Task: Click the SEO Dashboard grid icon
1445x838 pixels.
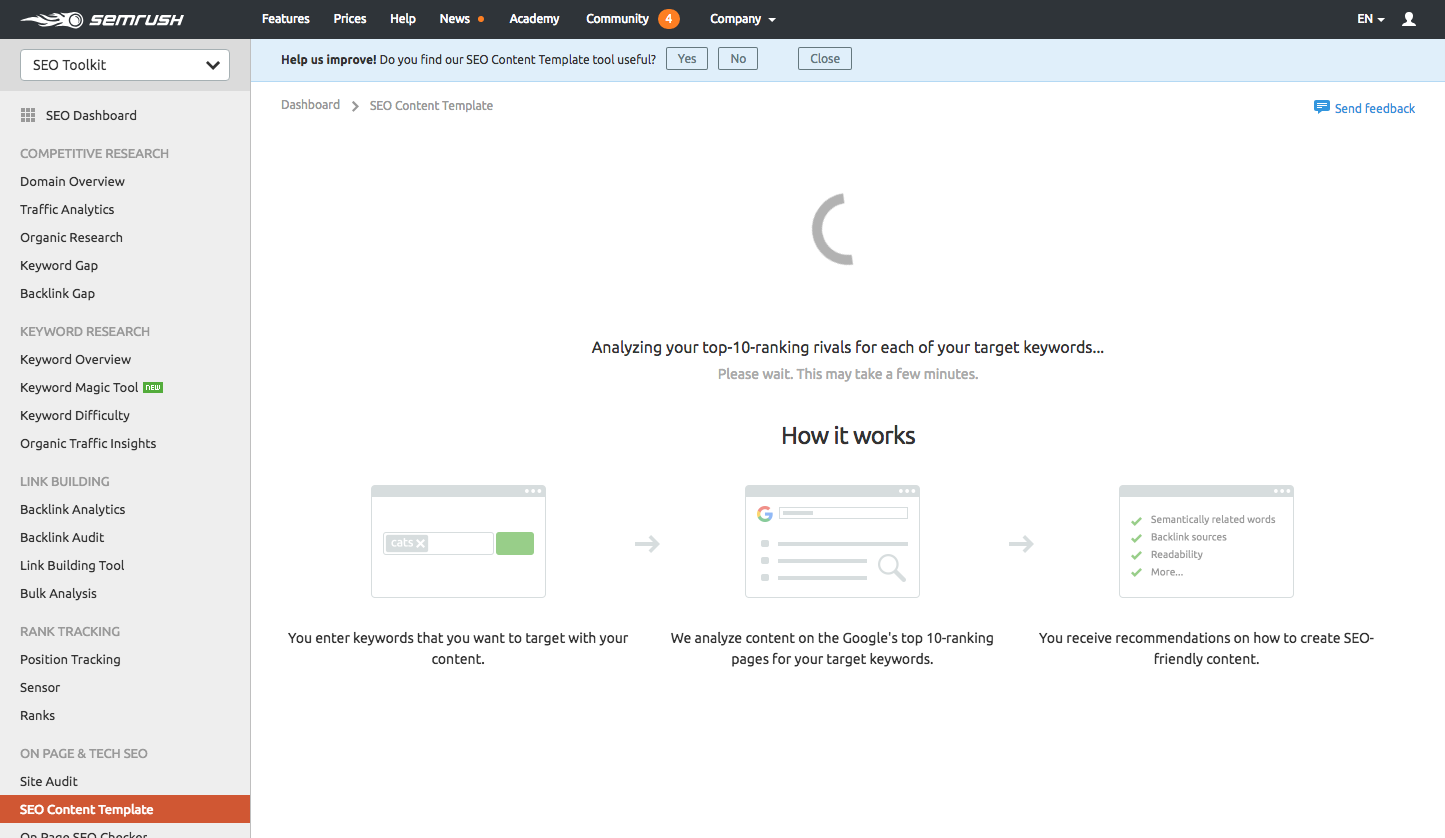Action: tap(28, 115)
